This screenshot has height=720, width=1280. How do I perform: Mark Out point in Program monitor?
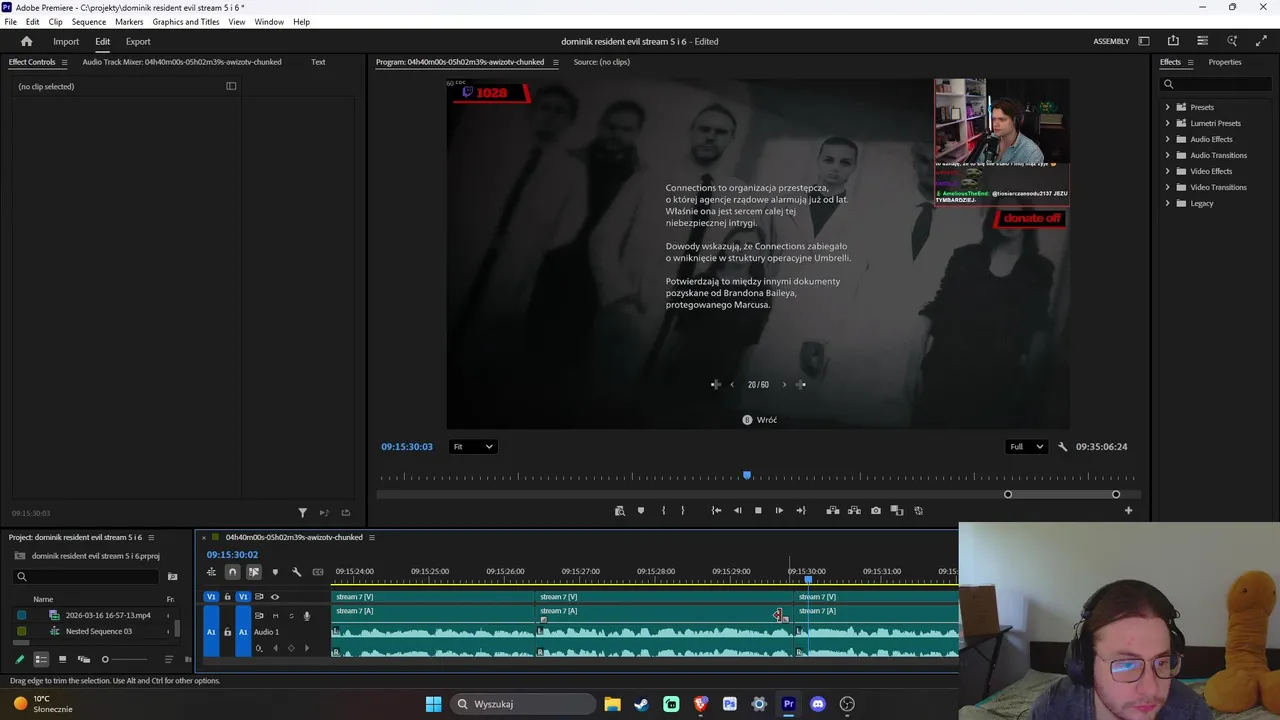(x=683, y=510)
